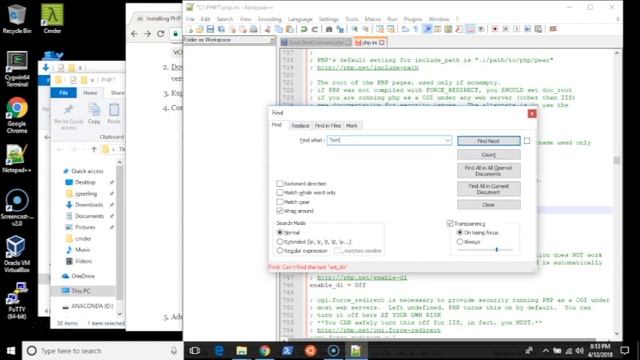Open the Encoding menu

269,19
